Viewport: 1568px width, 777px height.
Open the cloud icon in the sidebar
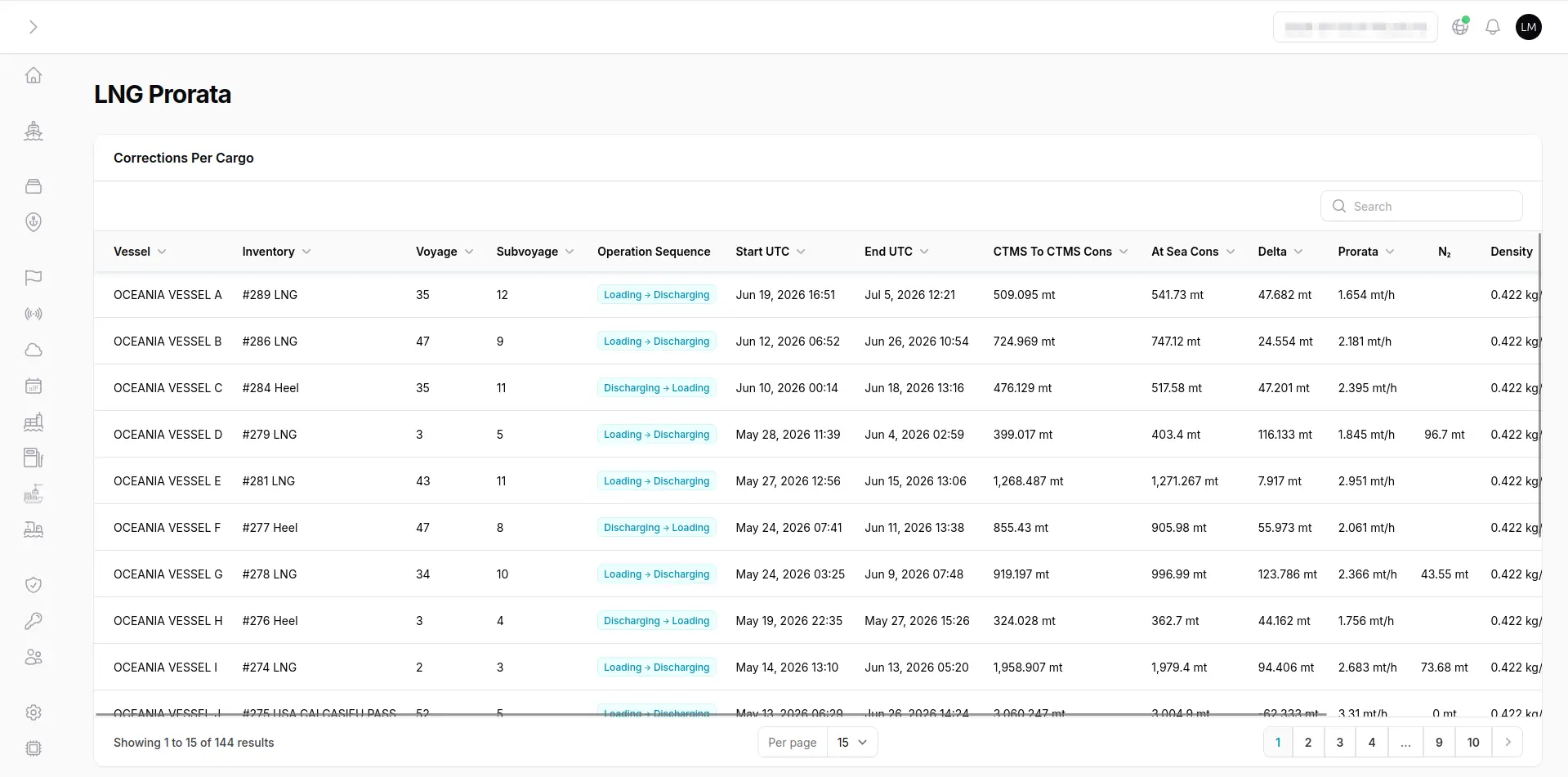(34, 350)
